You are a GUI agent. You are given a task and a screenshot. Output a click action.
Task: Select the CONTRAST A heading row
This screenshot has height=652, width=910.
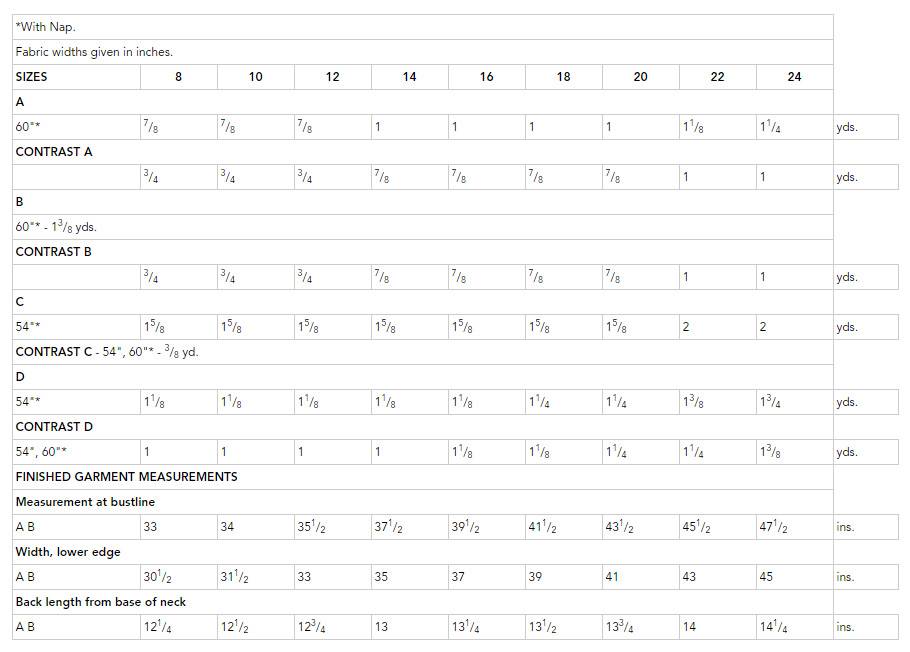coord(423,152)
